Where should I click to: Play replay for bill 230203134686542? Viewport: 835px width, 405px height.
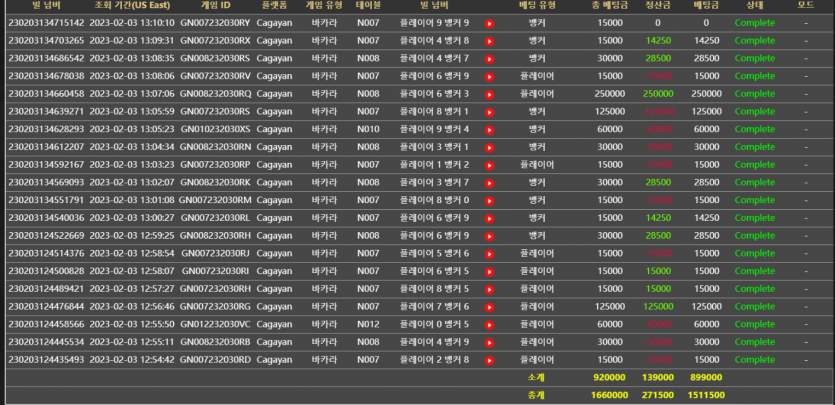point(489,59)
